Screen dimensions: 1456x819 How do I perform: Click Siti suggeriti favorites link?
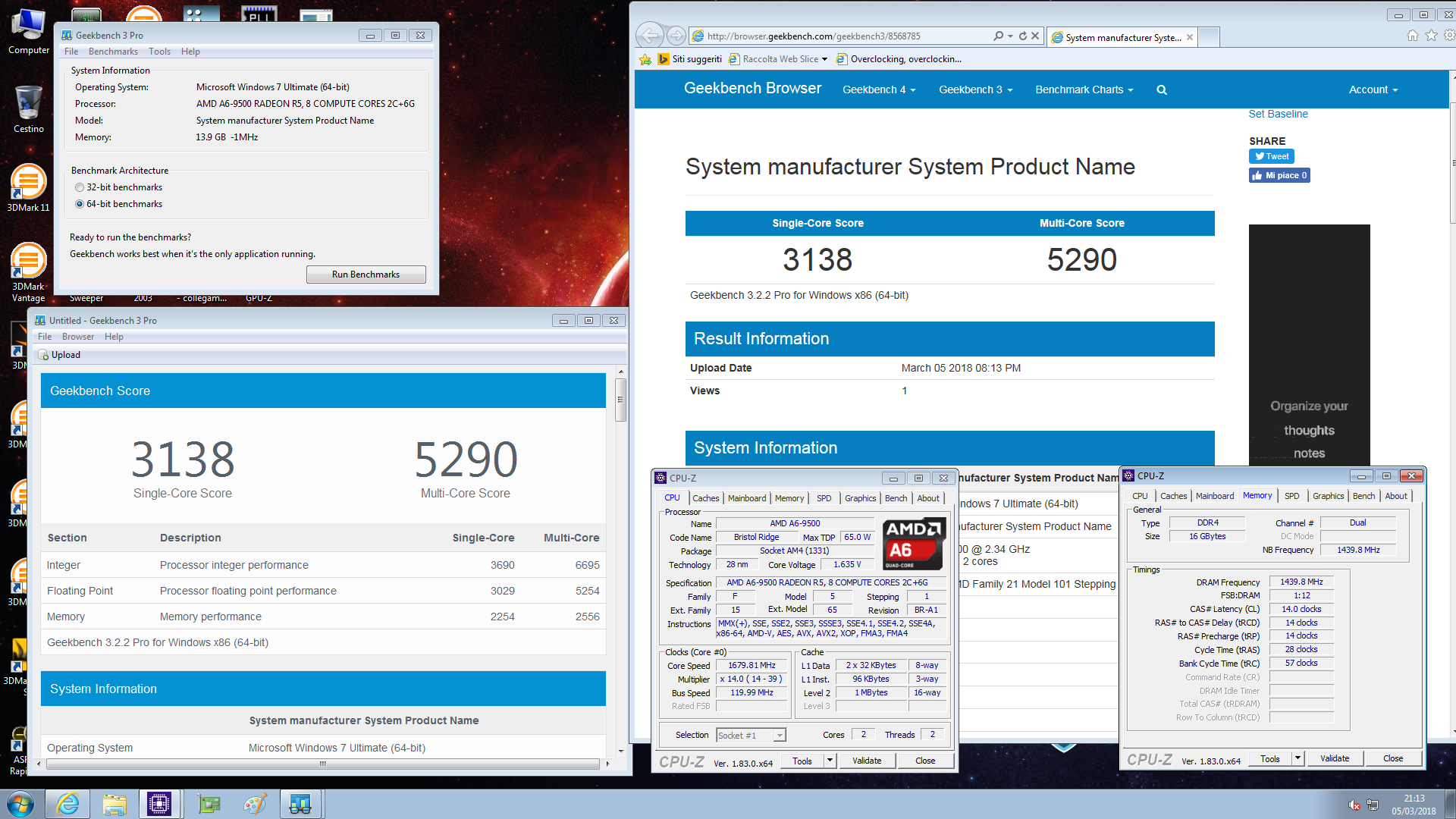tap(689, 59)
